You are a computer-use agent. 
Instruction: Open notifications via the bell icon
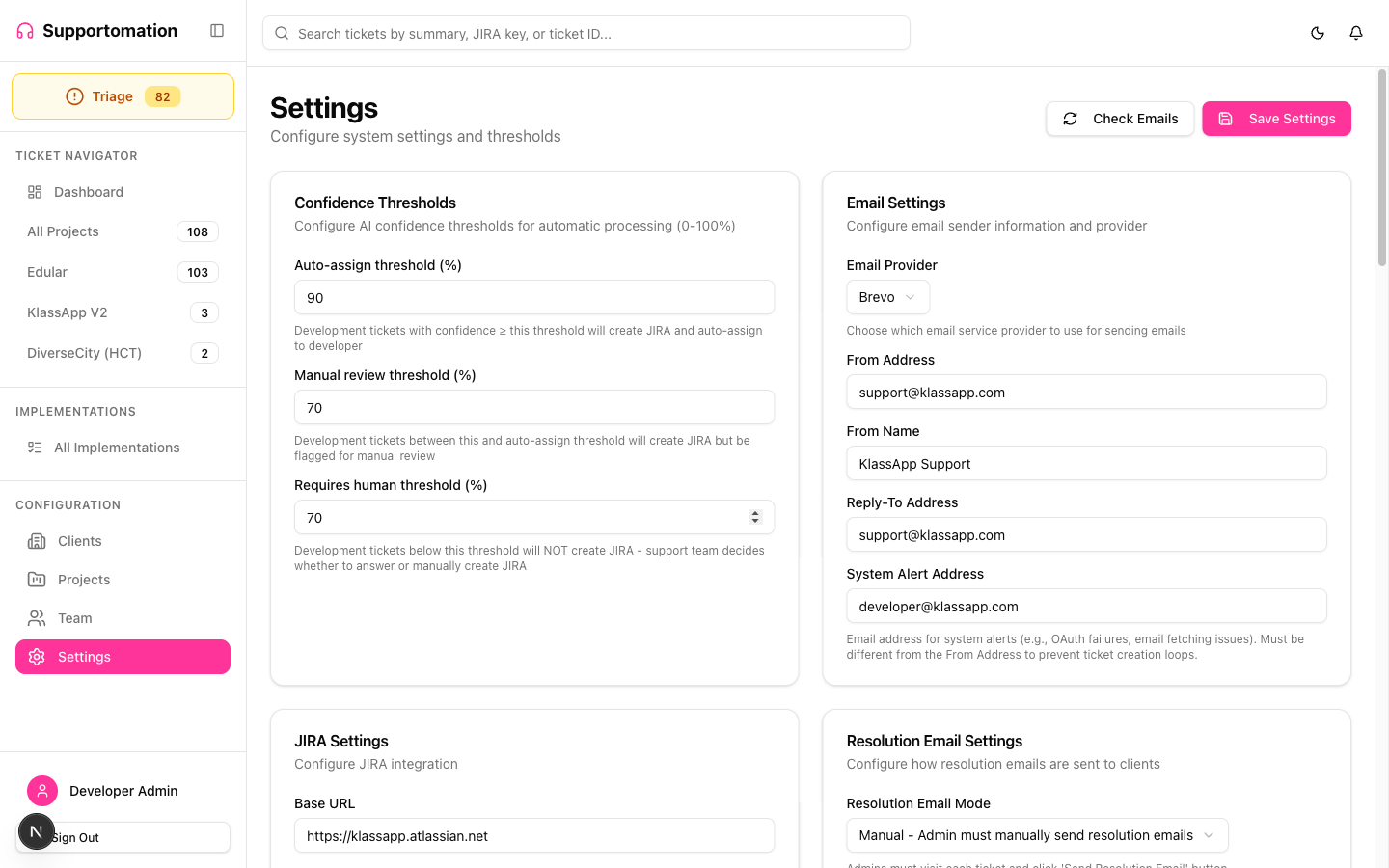[x=1355, y=32]
